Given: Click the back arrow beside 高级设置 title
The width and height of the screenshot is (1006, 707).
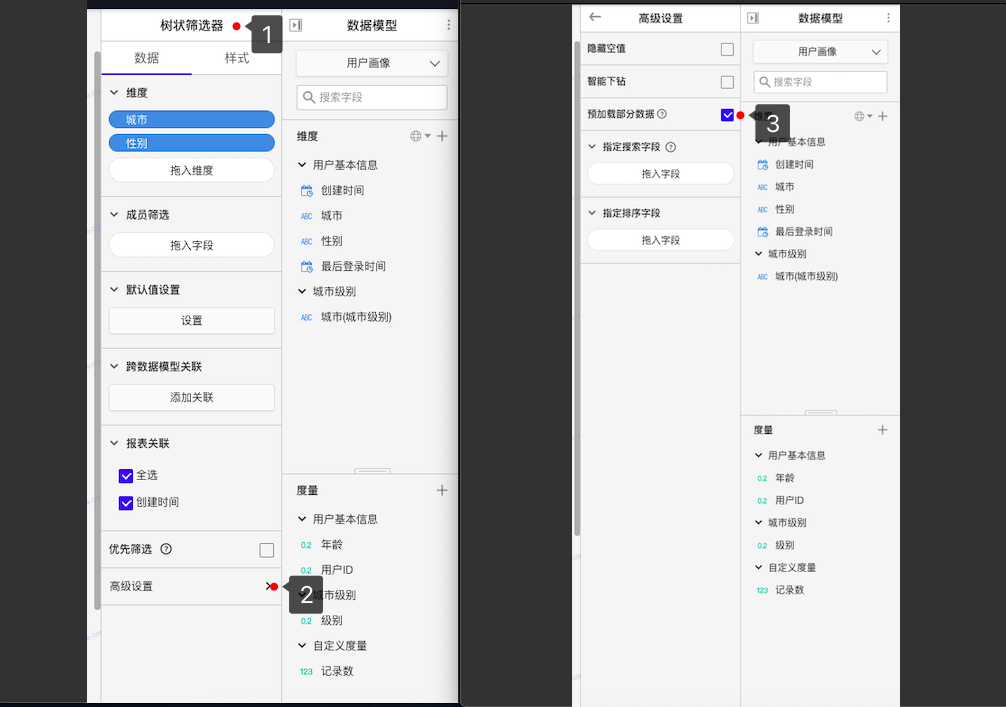Looking at the screenshot, I should point(596,17).
